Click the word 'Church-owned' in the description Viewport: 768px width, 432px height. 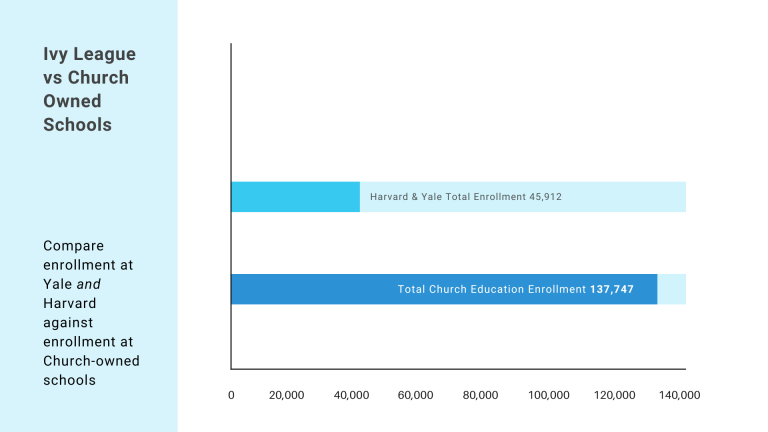(91, 360)
